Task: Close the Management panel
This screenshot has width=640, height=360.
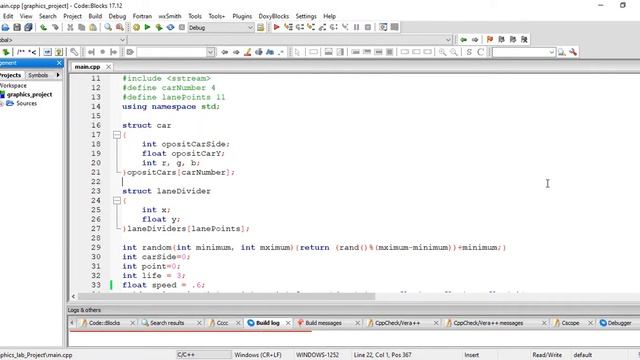Action: tap(59, 63)
